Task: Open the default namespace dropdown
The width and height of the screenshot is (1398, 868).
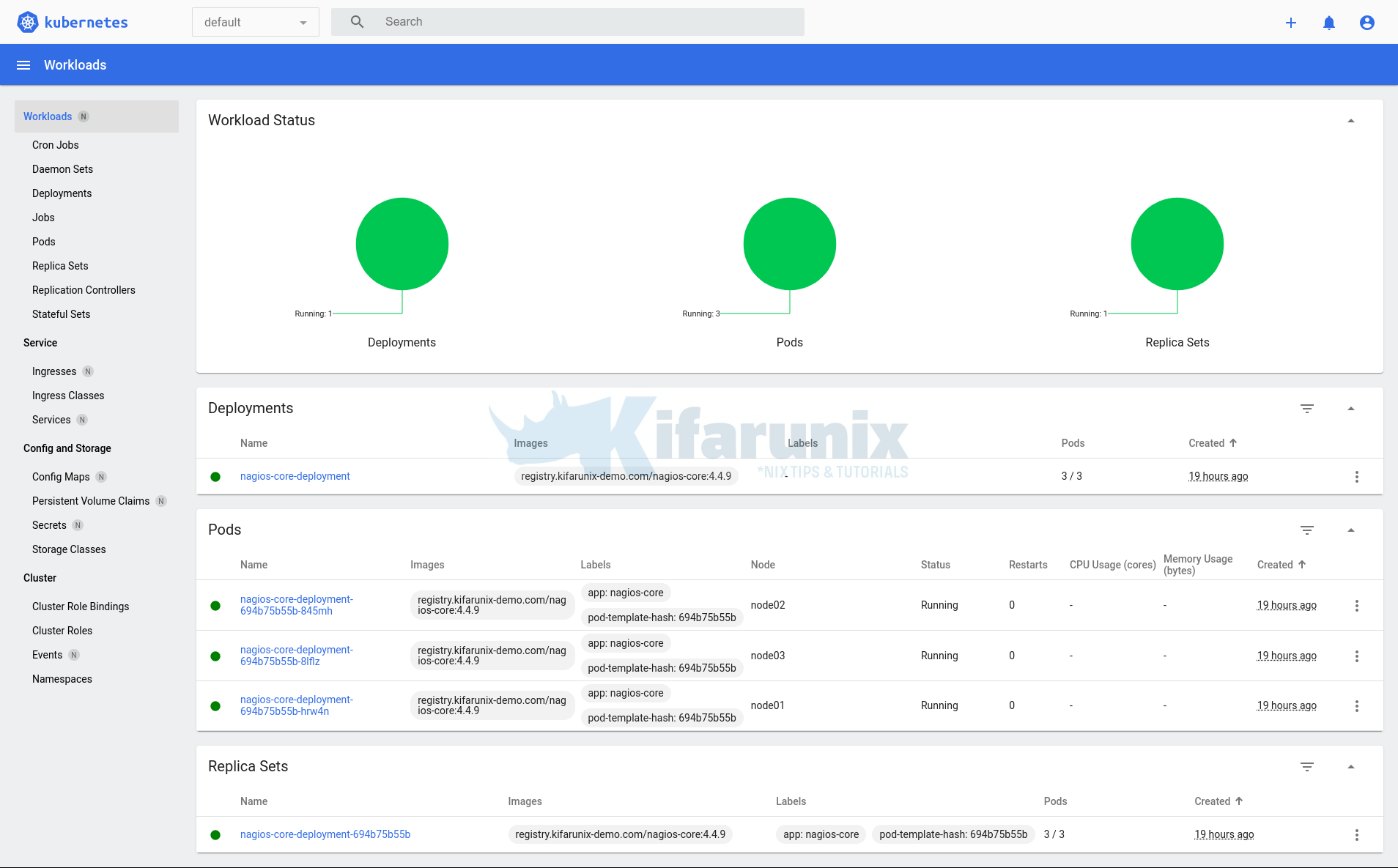Action: tap(255, 22)
